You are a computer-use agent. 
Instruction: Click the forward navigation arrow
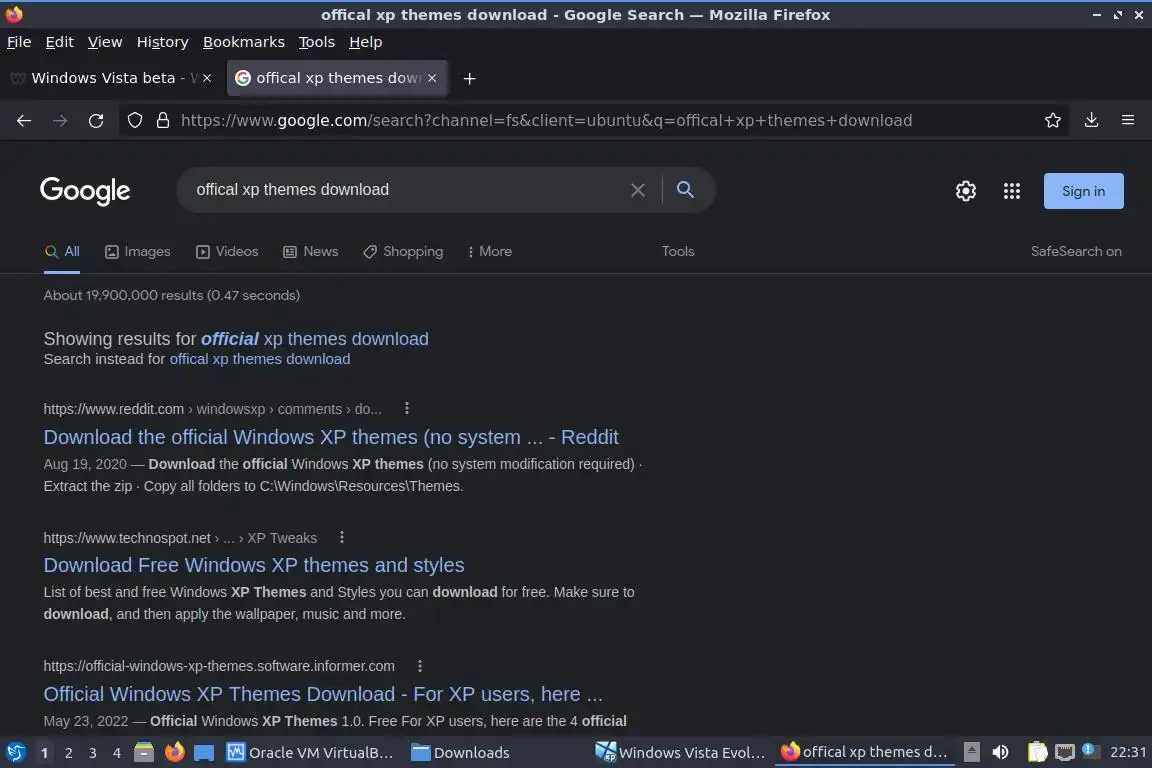coord(60,121)
